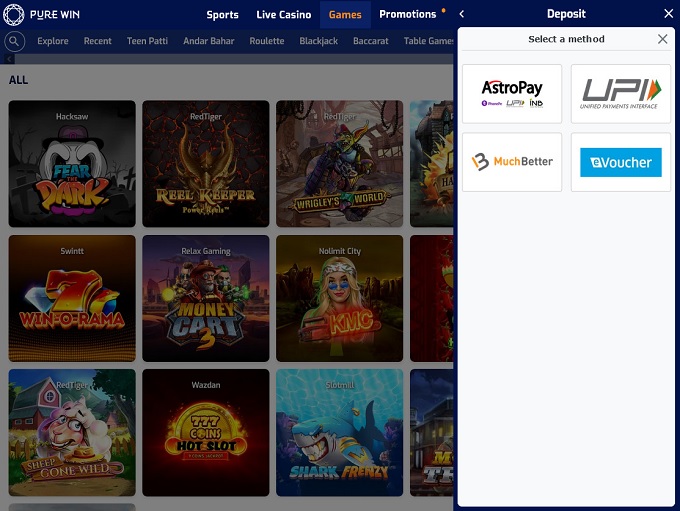Viewport: 680px width, 511px height.
Task: Choose AstroPay deposit method
Action: (512, 94)
